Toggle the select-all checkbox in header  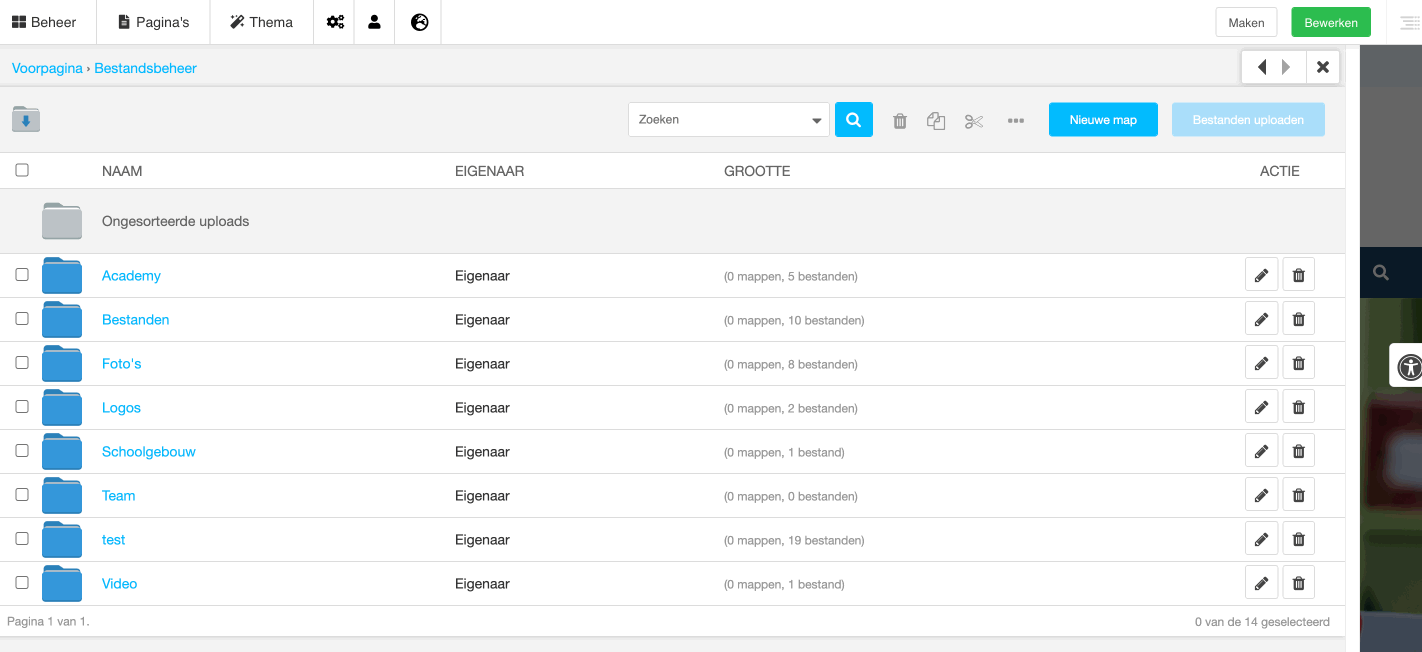[22, 170]
